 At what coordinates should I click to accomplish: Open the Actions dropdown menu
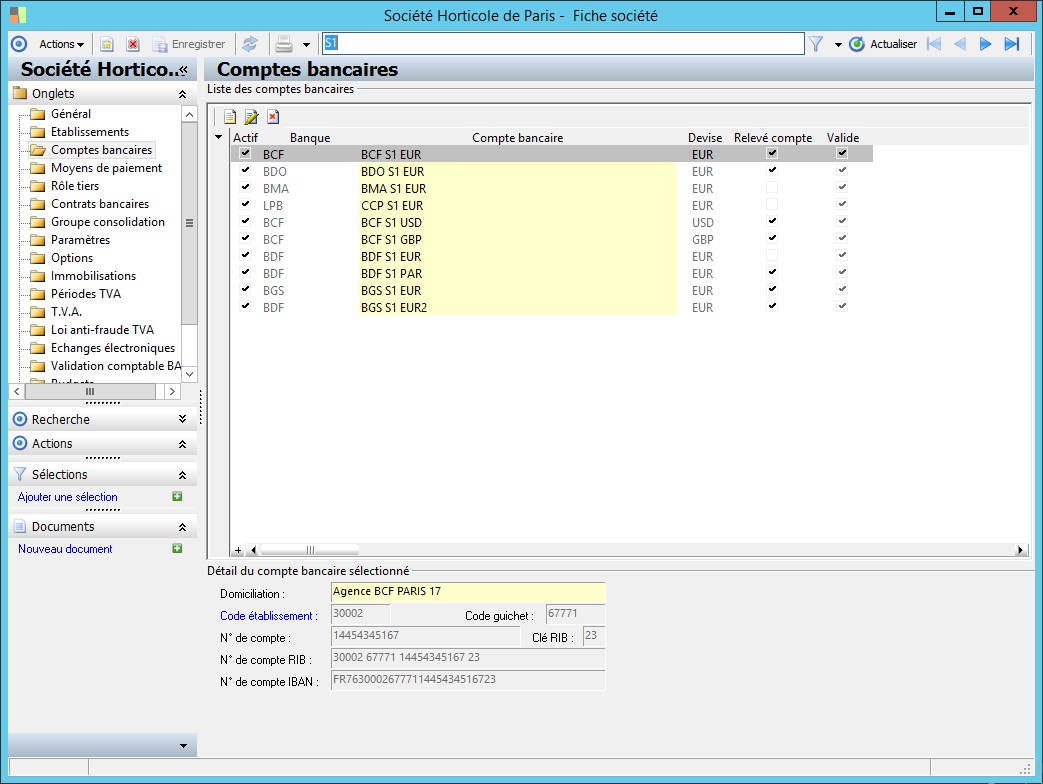point(61,44)
